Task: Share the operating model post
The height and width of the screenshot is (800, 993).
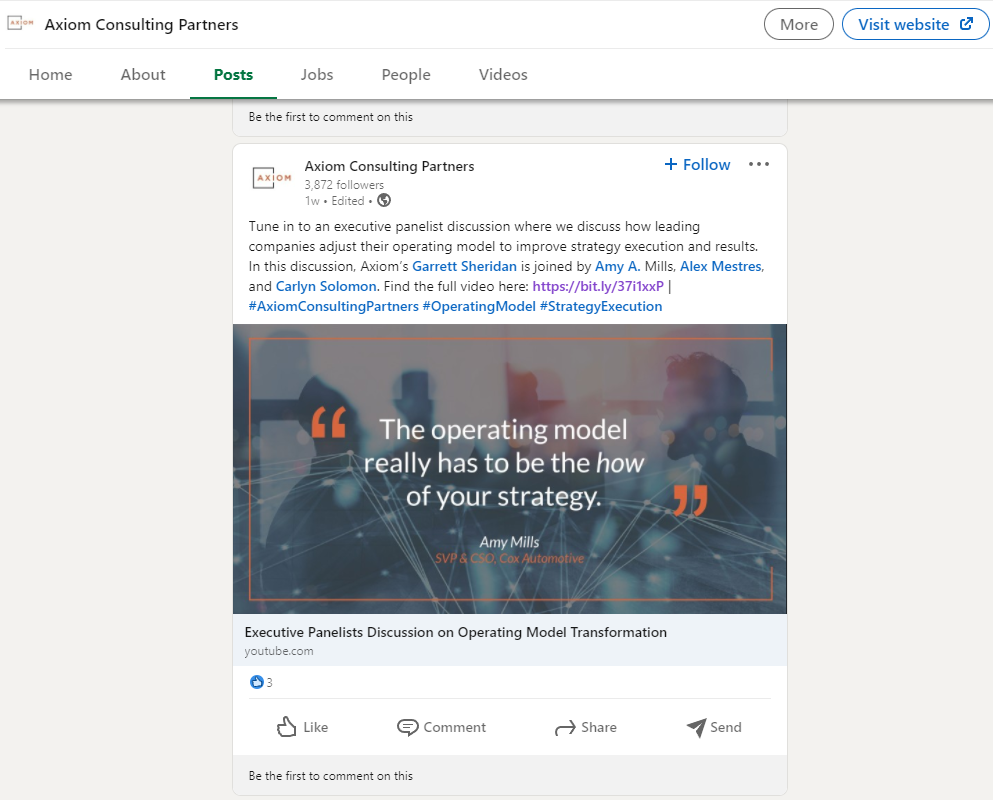Action: click(x=586, y=727)
